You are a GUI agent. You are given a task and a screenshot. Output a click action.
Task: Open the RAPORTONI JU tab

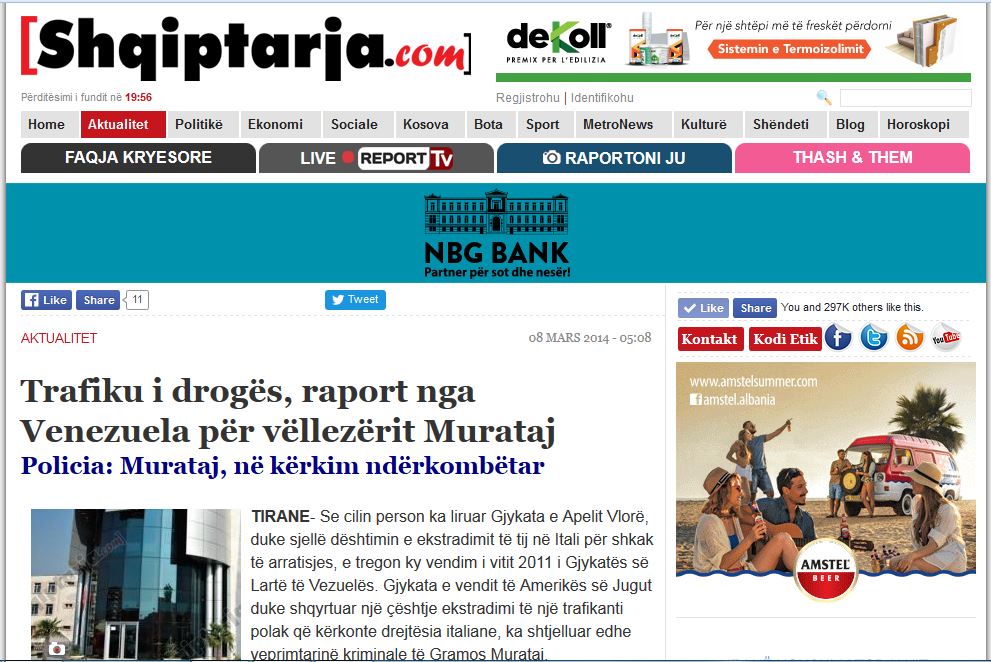click(614, 158)
